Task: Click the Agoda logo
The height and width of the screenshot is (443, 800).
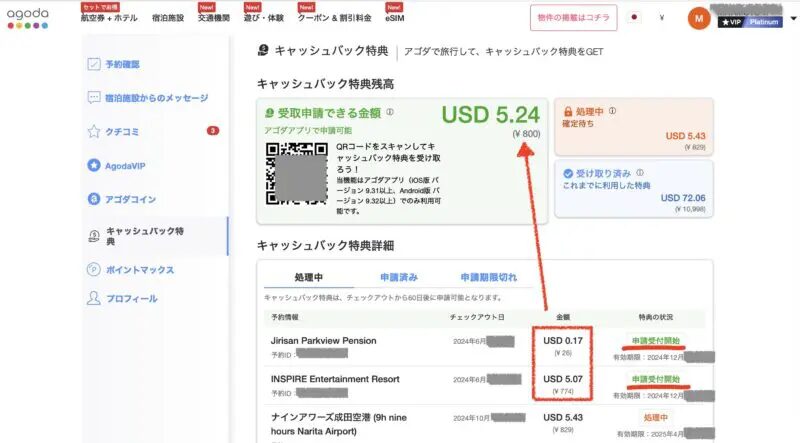Action: pyautogui.click(x=33, y=17)
